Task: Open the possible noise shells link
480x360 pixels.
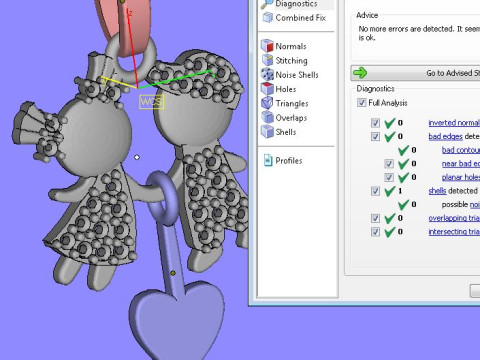Action: point(475,204)
